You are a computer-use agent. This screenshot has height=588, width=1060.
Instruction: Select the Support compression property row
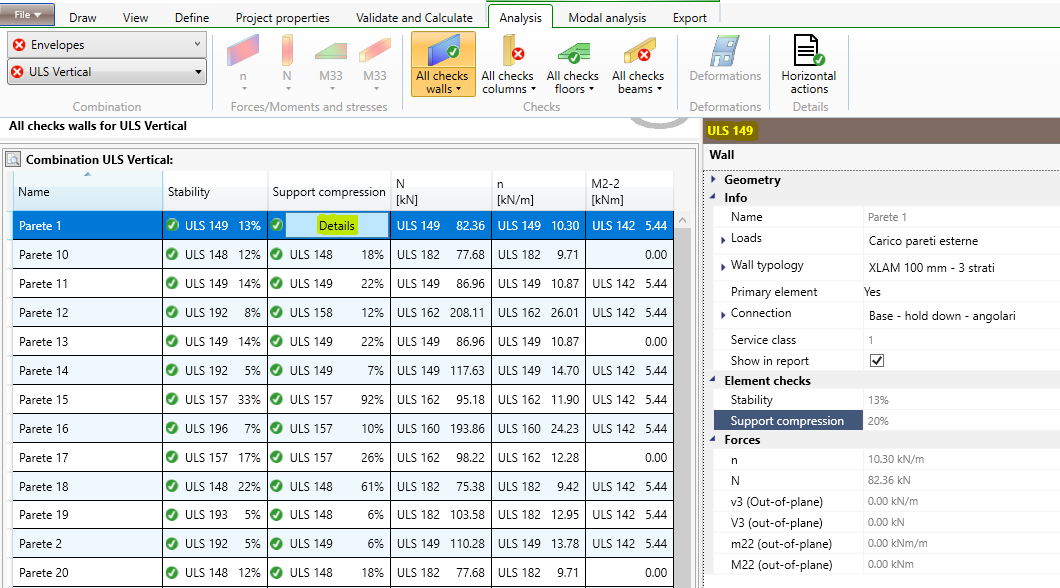[x=886, y=420]
